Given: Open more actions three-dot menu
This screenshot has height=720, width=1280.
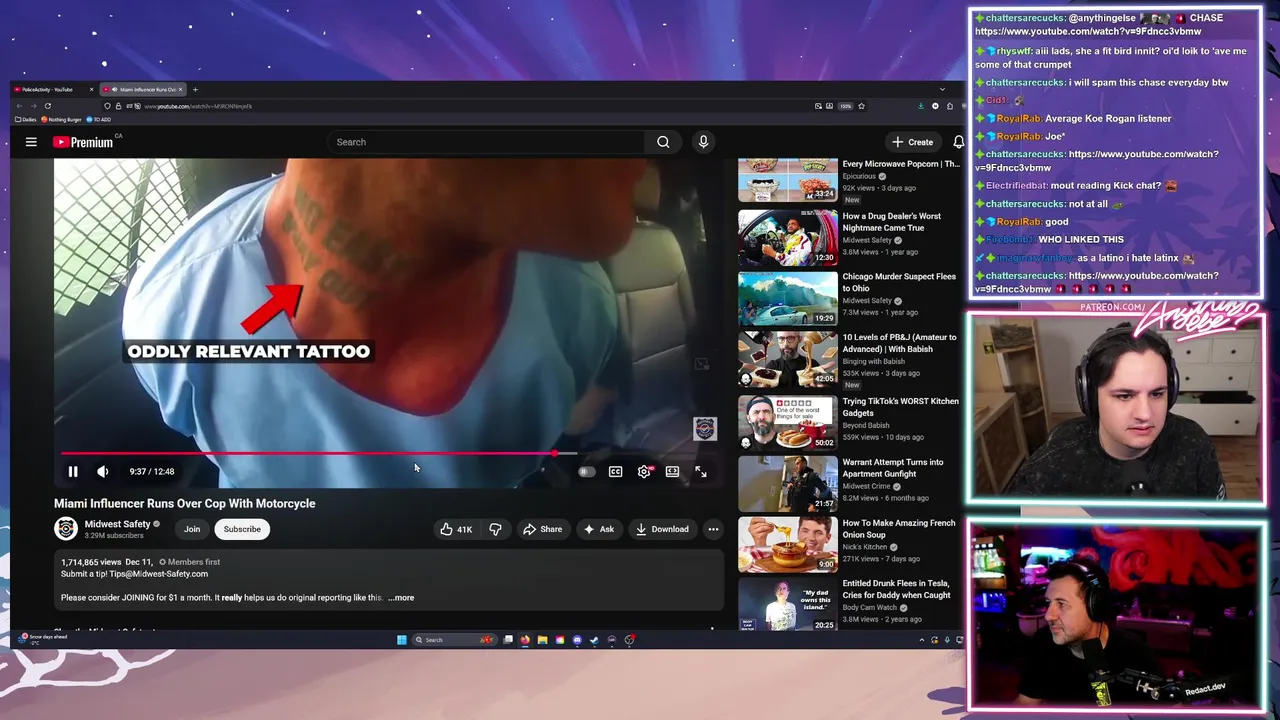Looking at the screenshot, I should pos(713,529).
